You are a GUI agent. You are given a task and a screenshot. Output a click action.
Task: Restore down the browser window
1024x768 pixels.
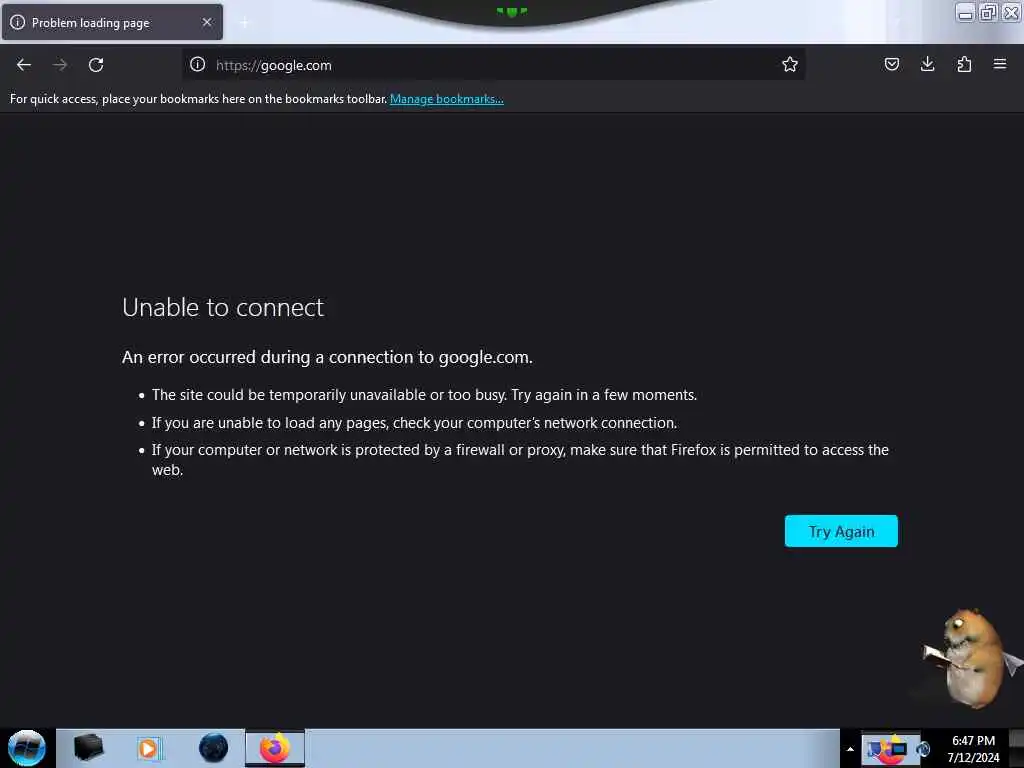point(987,12)
